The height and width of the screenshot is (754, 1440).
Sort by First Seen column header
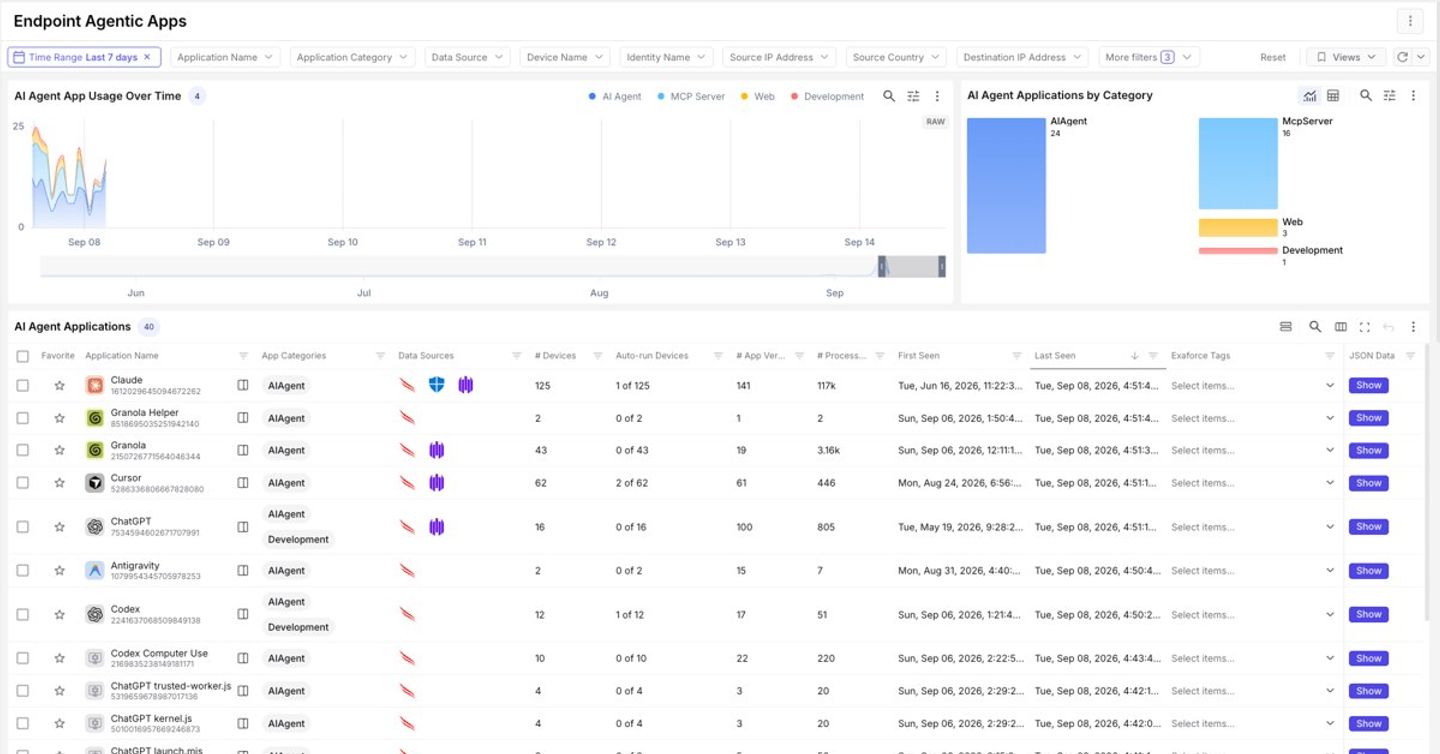[919, 356]
